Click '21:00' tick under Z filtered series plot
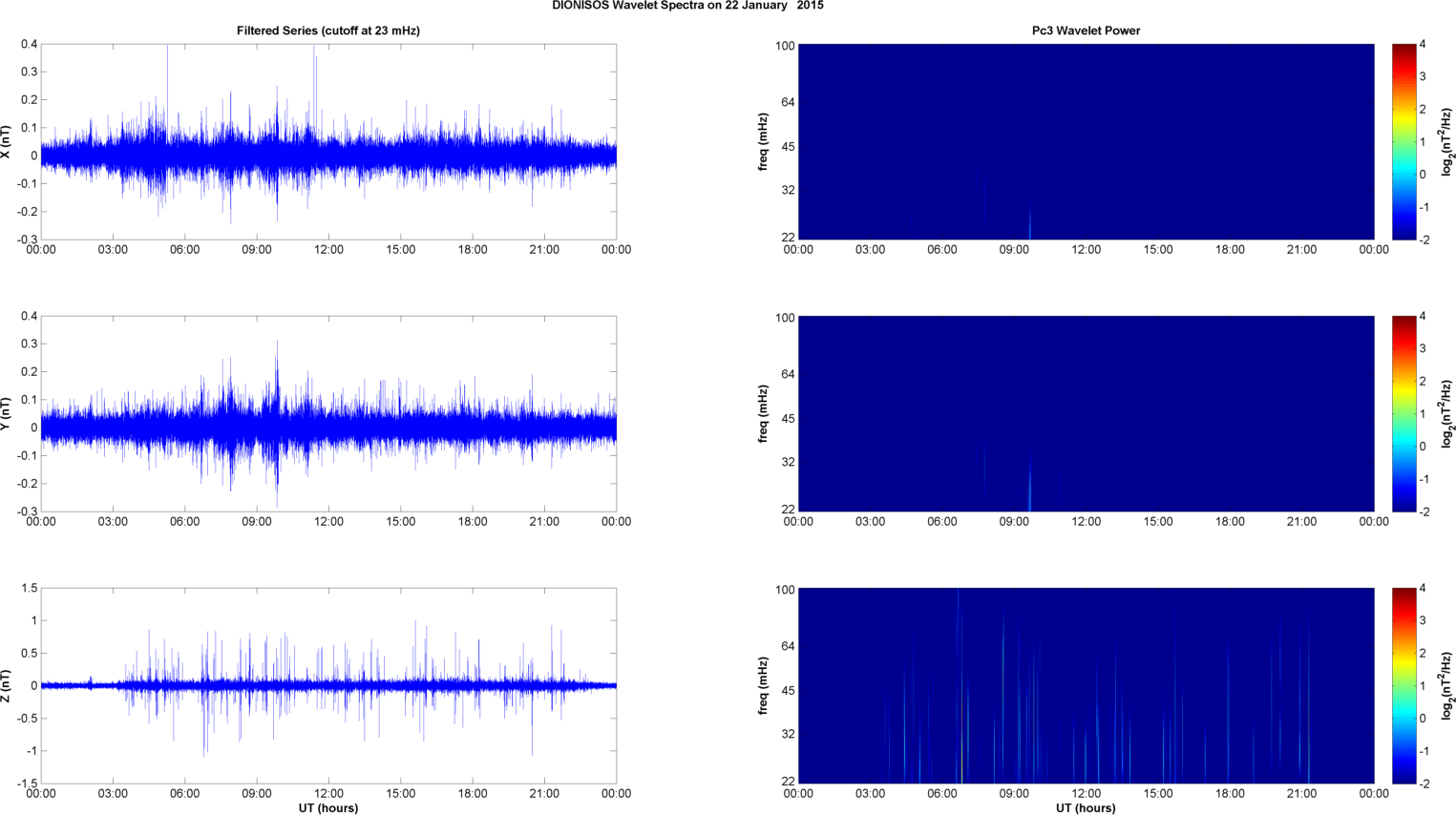The width and height of the screenshot is (1456, 815). point(544,794)
